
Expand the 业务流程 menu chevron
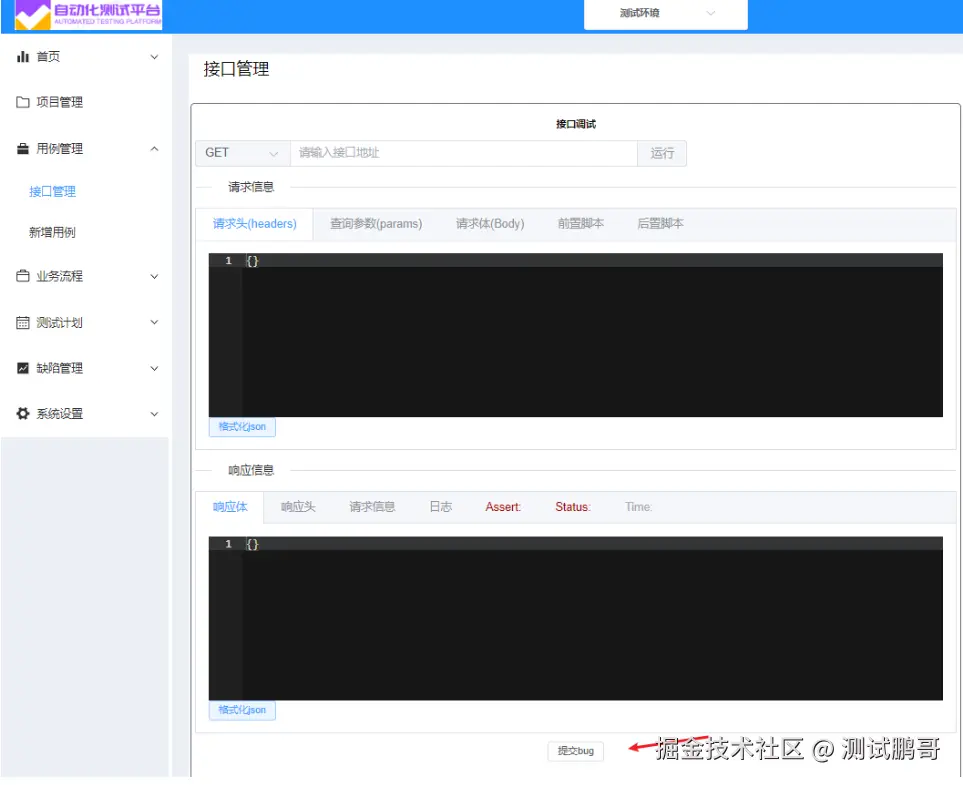point(155,276)
